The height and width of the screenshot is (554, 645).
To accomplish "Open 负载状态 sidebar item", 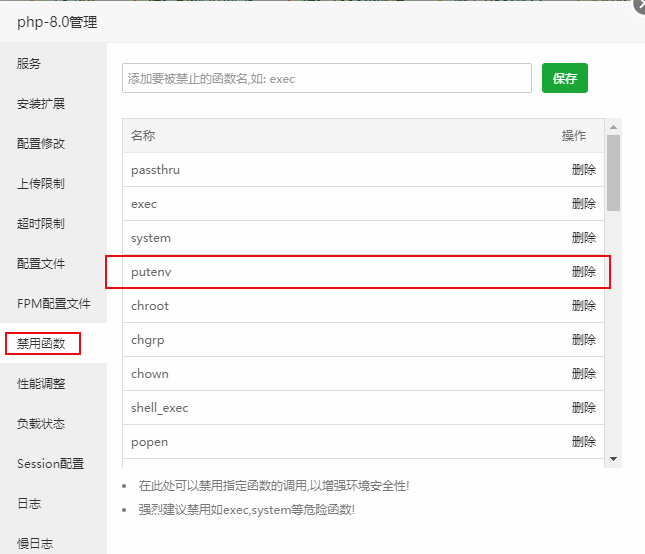I will [41, 423].
